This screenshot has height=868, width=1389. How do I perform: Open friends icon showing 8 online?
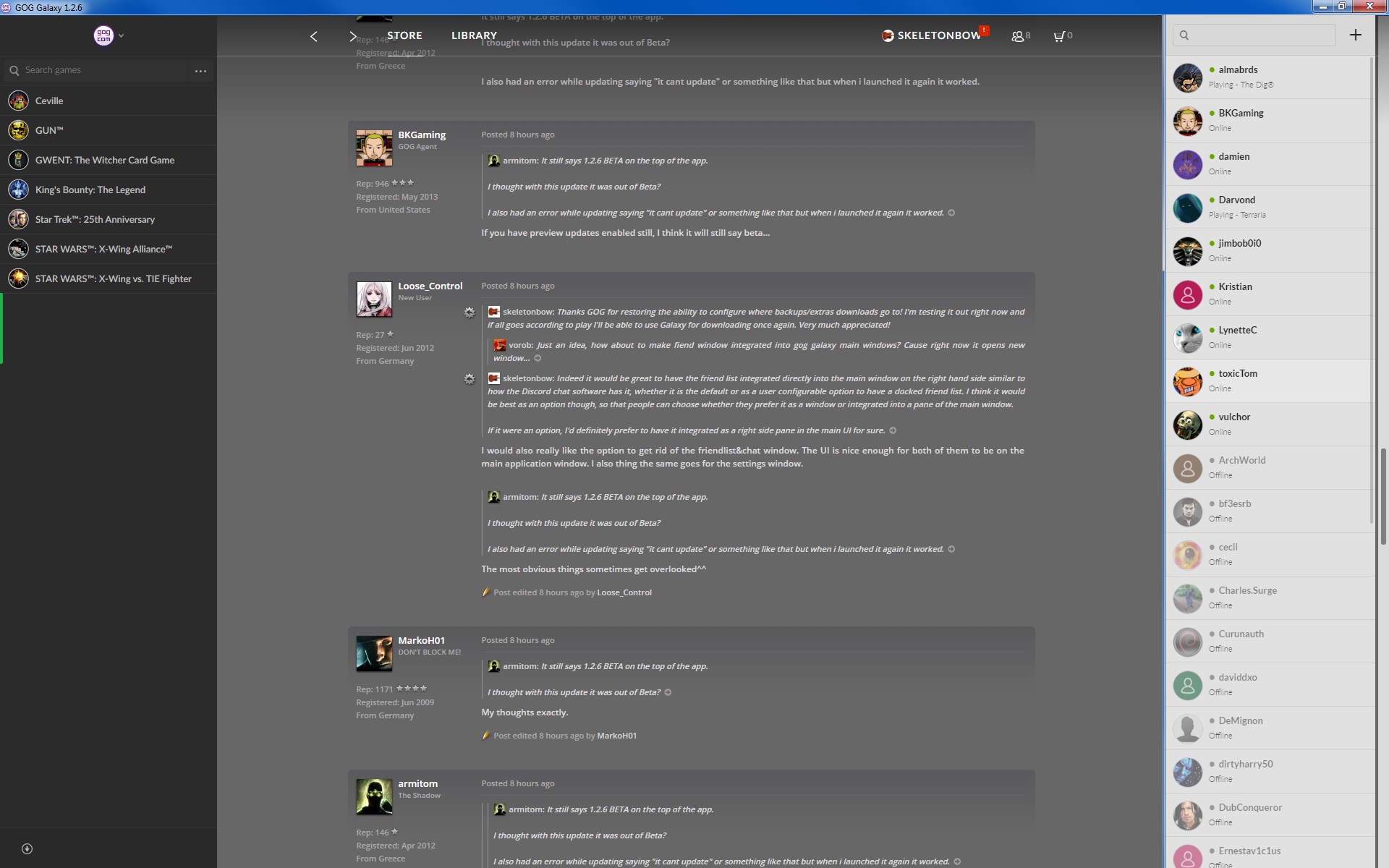point(1021,35)
